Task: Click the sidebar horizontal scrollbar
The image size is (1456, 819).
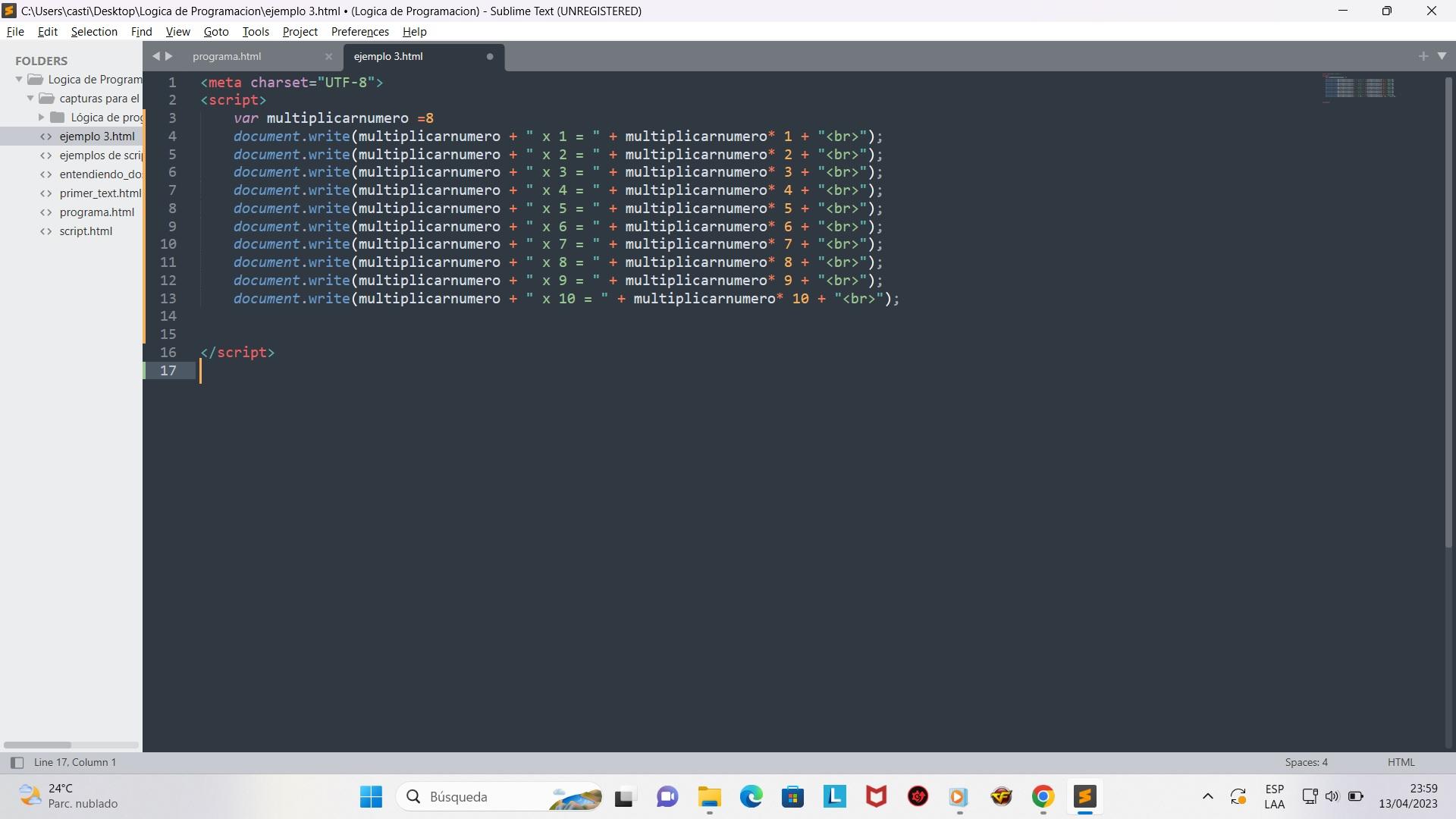Action: pos(37,745)
